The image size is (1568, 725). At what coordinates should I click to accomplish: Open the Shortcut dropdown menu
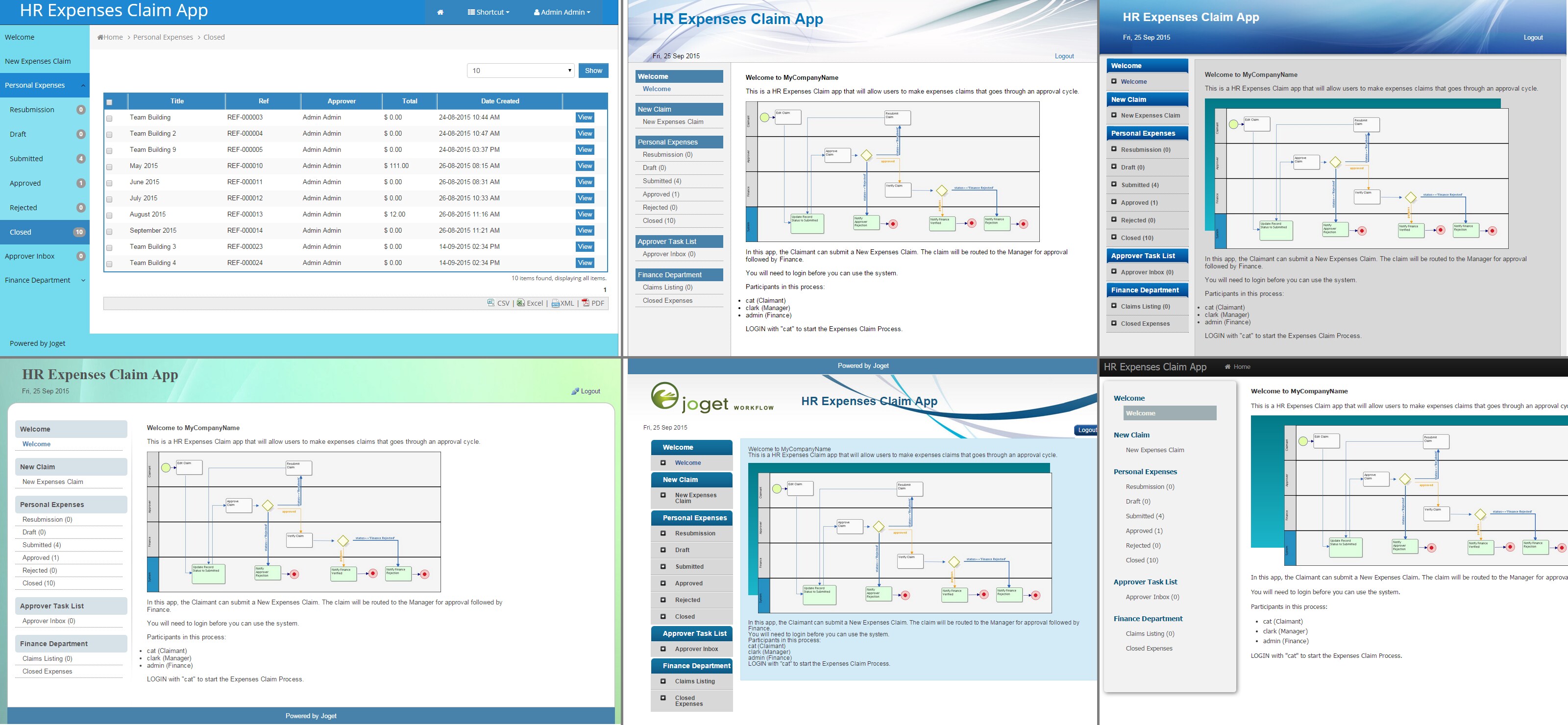pos(488,12)
